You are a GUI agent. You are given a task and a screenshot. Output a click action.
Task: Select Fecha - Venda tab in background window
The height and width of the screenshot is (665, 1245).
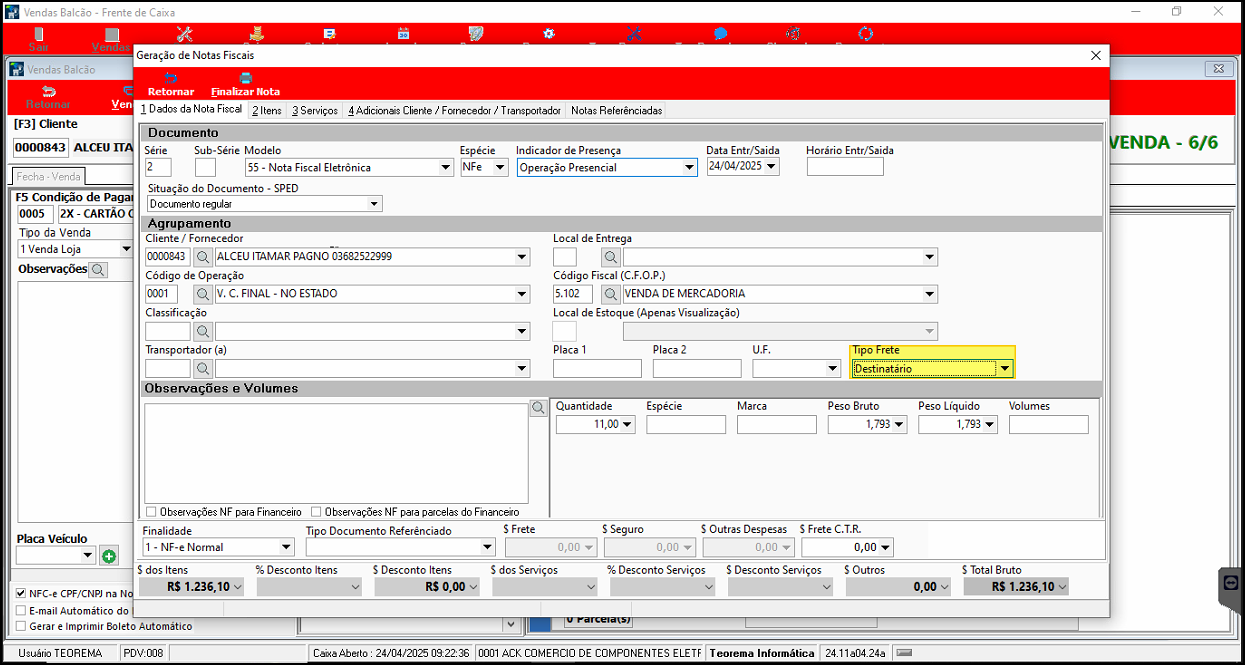48,176
